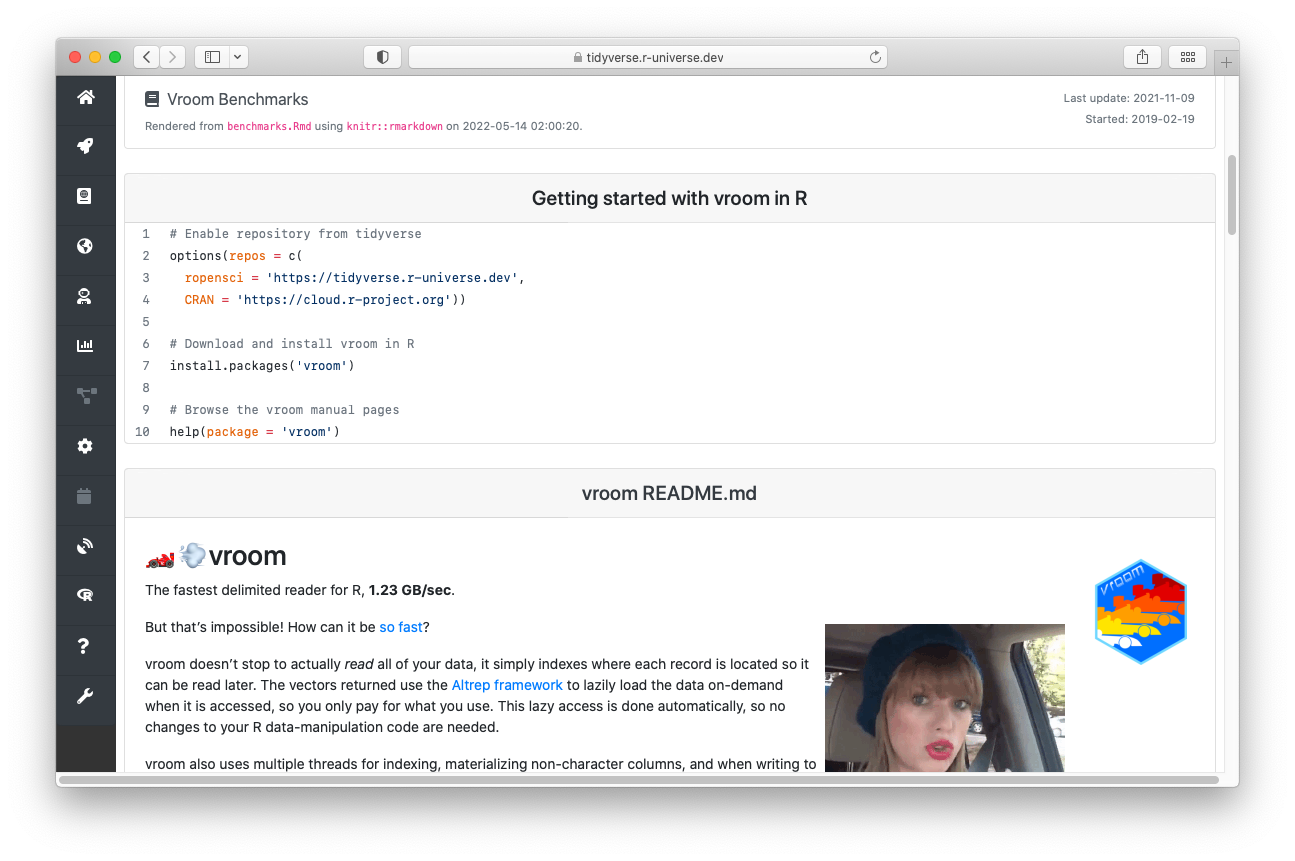The image size is (1295, 861).
Task: Click the gear icon in the sidebar
Action: (x=85, y=446)
